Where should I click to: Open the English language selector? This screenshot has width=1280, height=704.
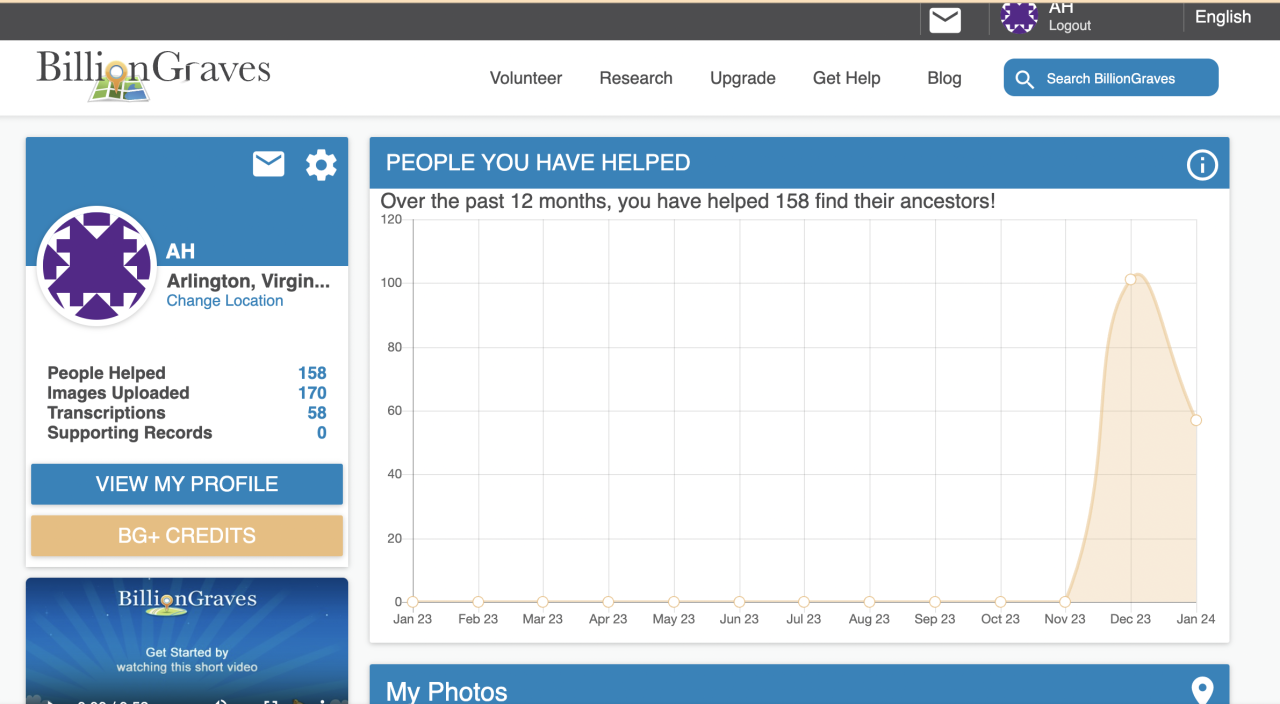point(1223,17)
